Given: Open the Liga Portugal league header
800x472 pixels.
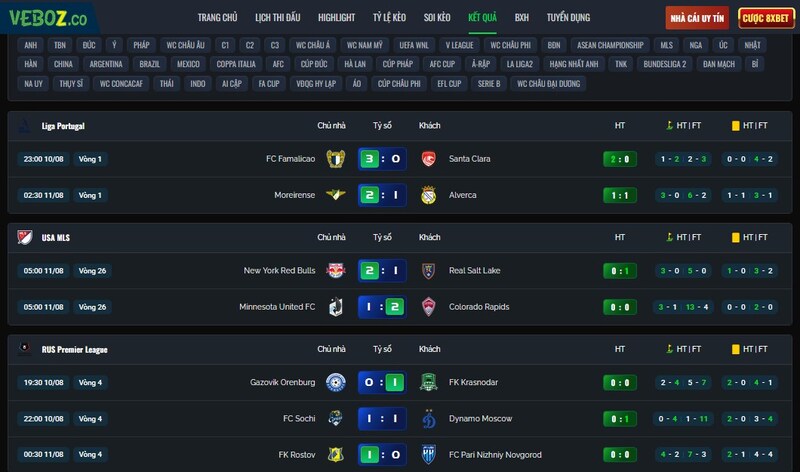Looking at the screenshot, I should pyautogui.click(x=63, y=126).
